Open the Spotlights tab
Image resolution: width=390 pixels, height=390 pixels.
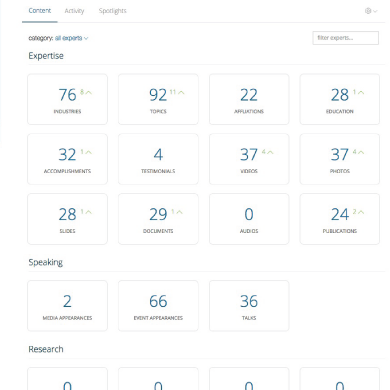(113, 11)
